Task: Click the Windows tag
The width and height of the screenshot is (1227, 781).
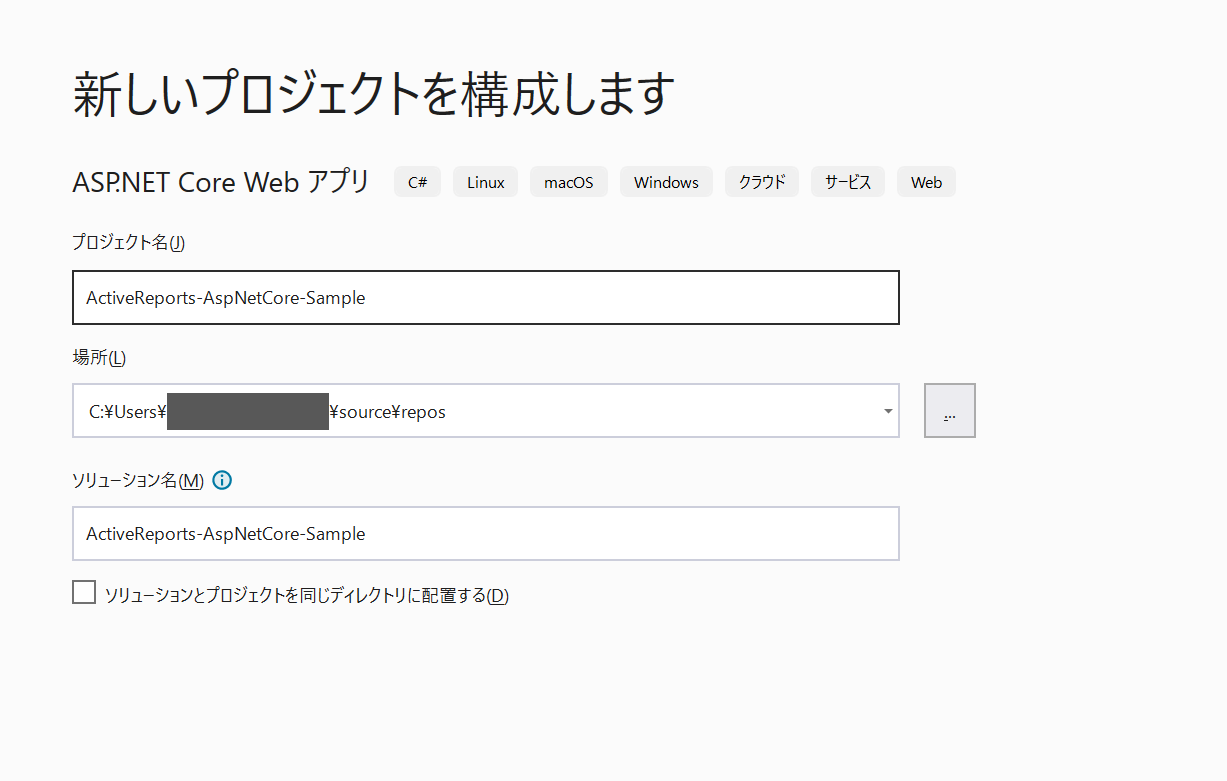Action: click(666, 182)
